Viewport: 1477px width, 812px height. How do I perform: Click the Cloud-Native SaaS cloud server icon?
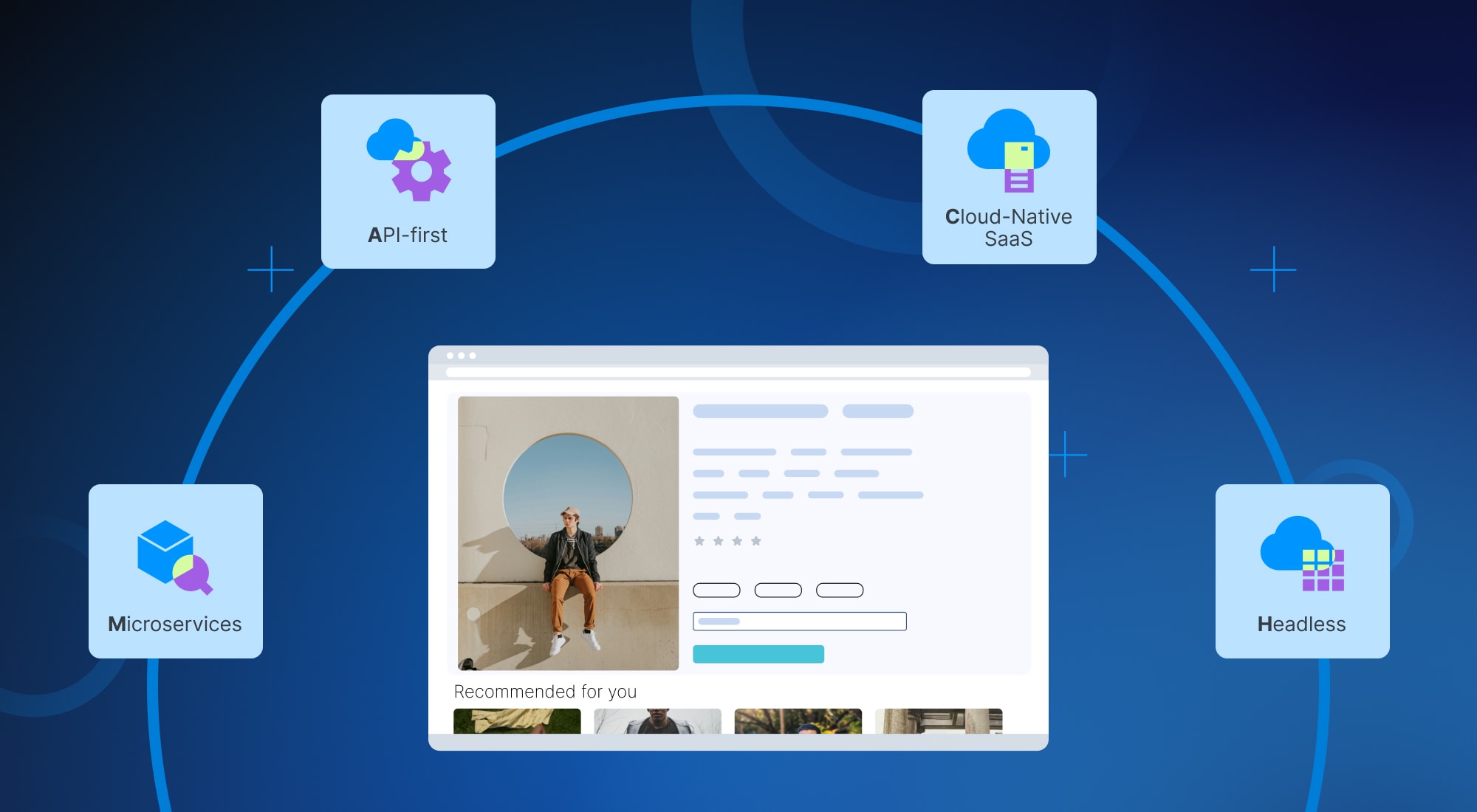click(x=1009, y=151)
